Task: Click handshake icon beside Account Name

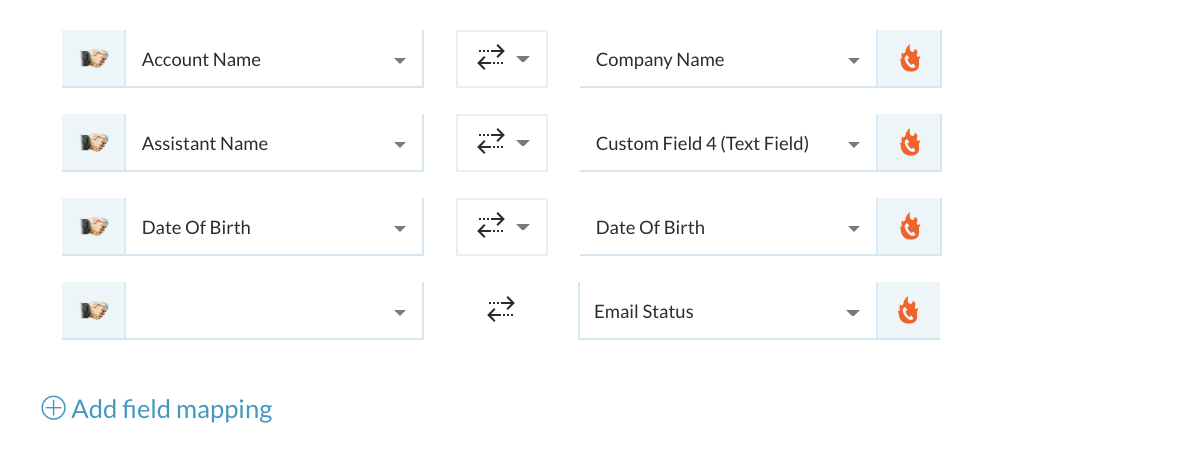Action: pos(94,59)
